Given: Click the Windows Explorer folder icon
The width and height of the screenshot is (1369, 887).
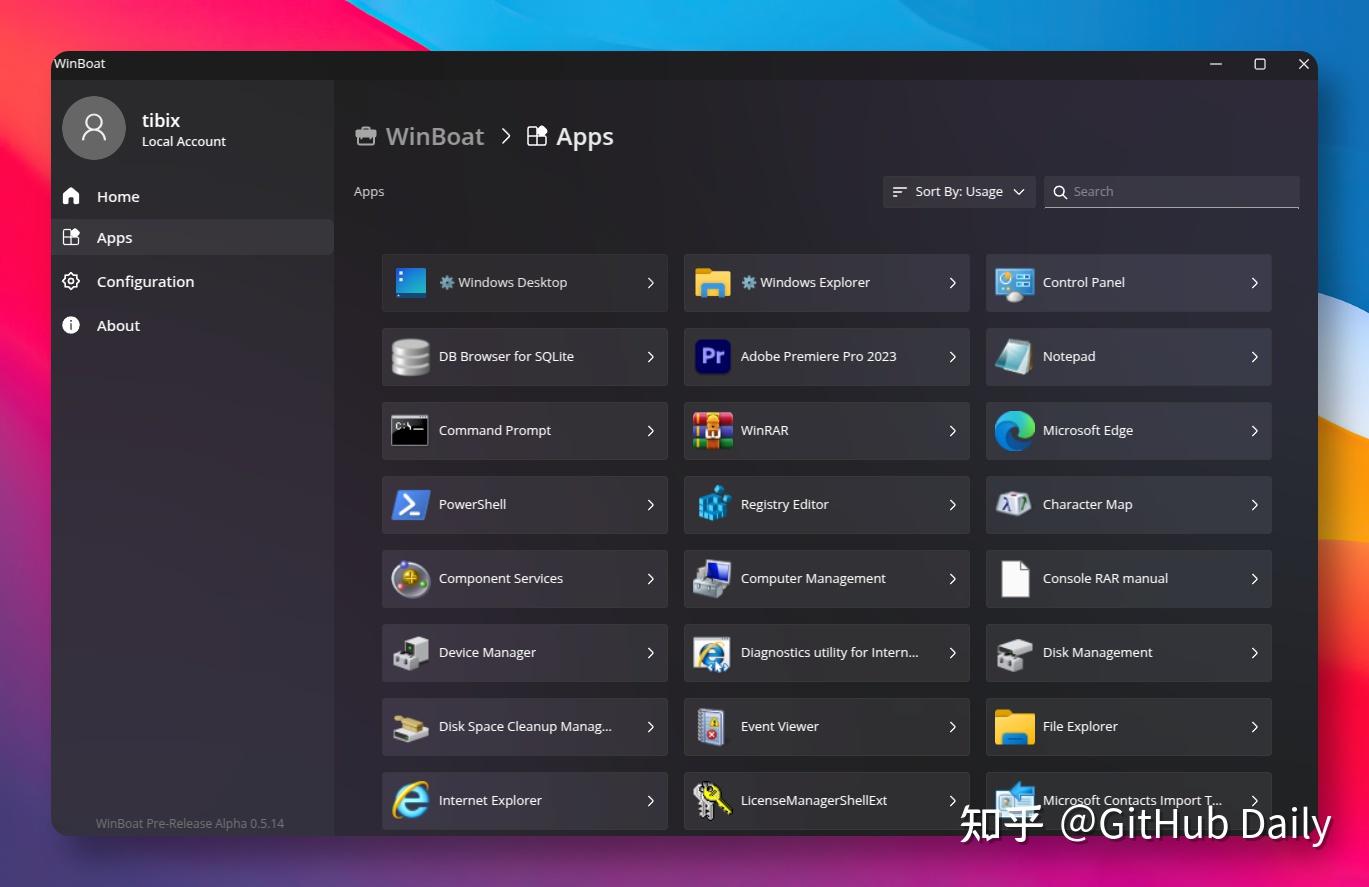Looking at the screenshot, I should point(713,283).
